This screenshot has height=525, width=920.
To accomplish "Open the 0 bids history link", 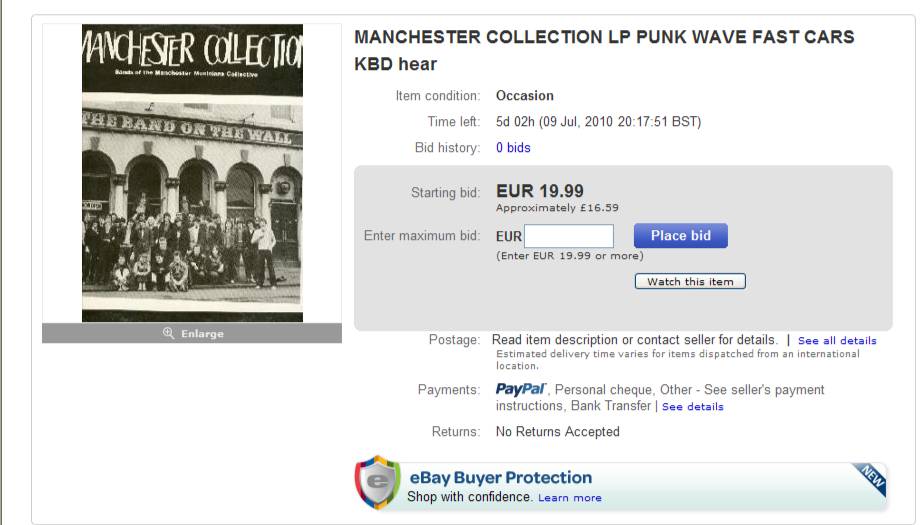I will pyautogui.click(x=513, y=148).
